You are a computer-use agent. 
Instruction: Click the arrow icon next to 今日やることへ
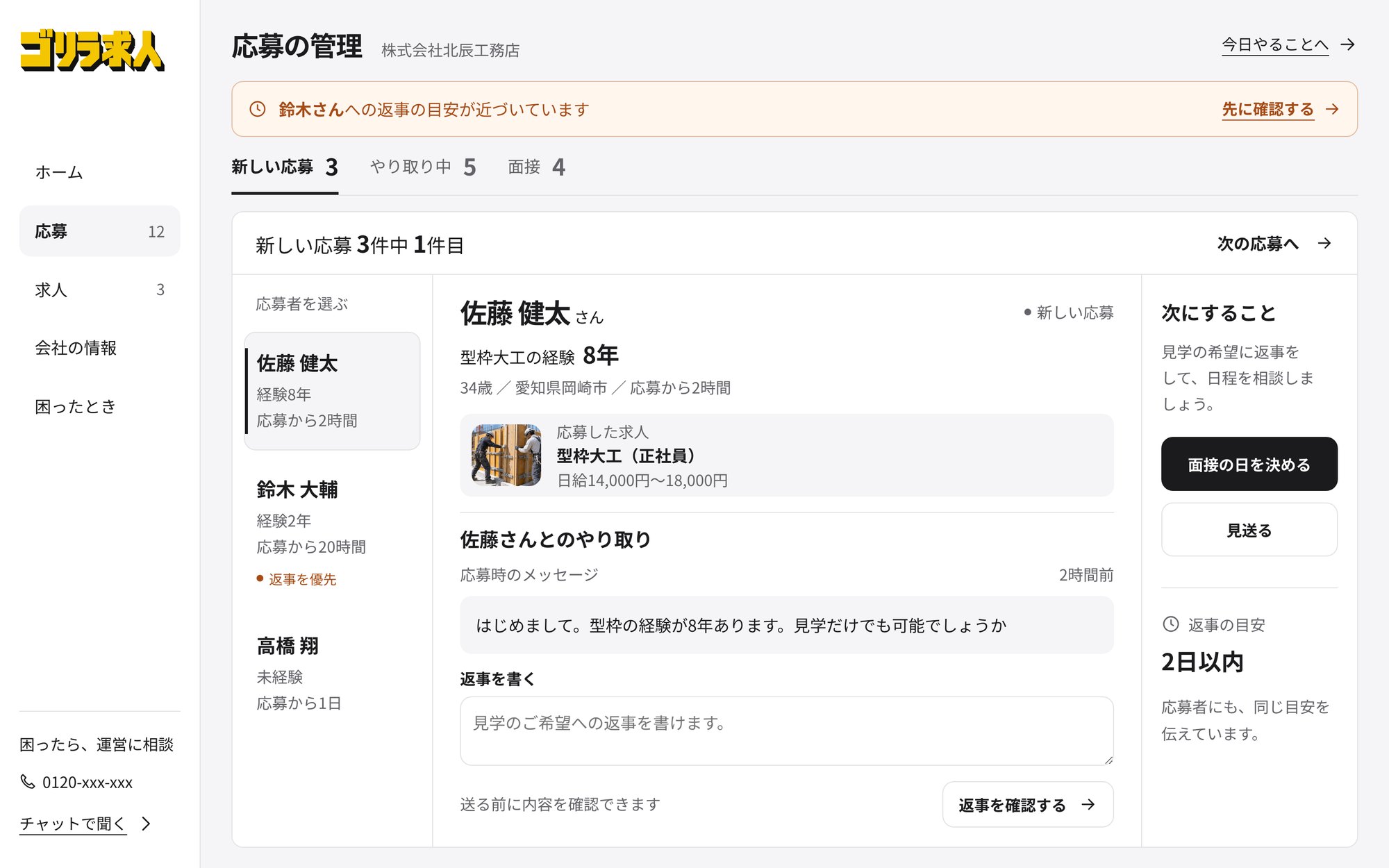coord(1348,44)
